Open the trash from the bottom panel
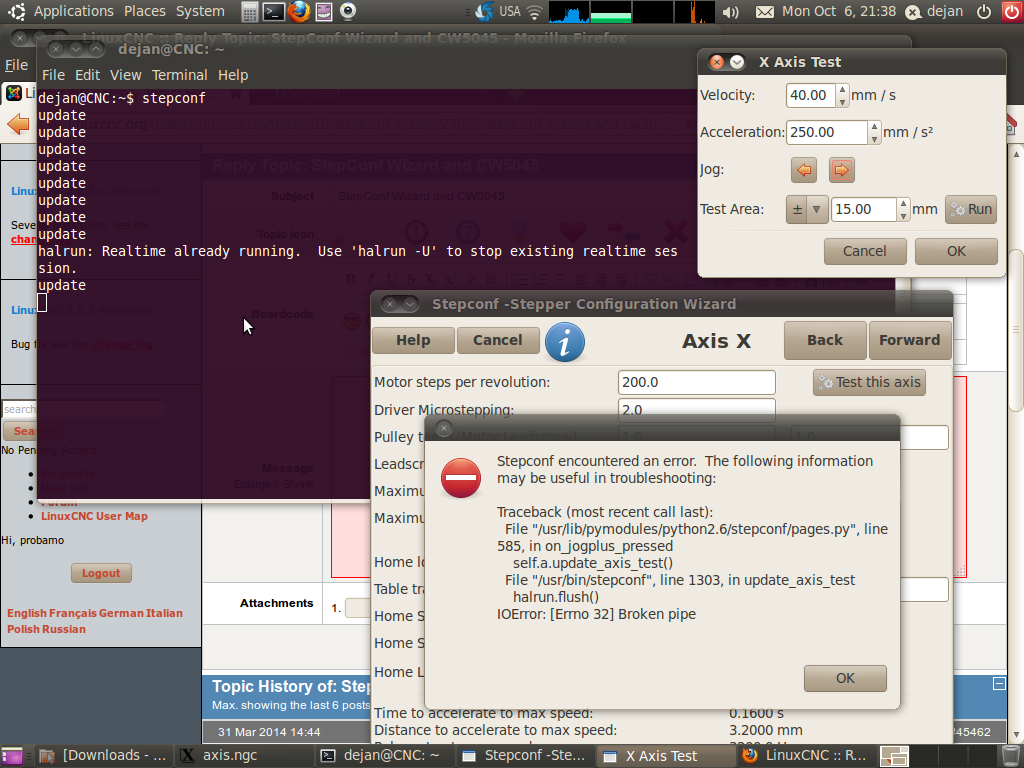This screenshot has width=1024, height=768. [x=1010, y=756]
